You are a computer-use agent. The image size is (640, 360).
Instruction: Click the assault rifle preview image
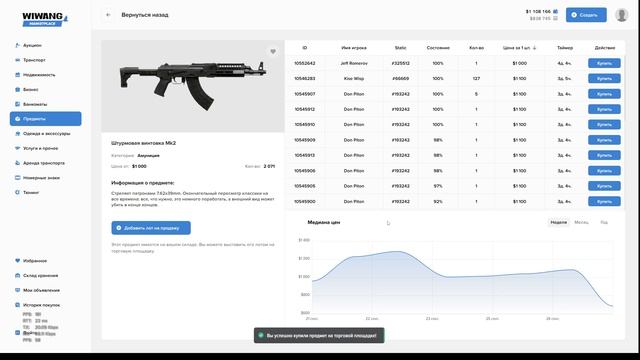click(193, 86)
